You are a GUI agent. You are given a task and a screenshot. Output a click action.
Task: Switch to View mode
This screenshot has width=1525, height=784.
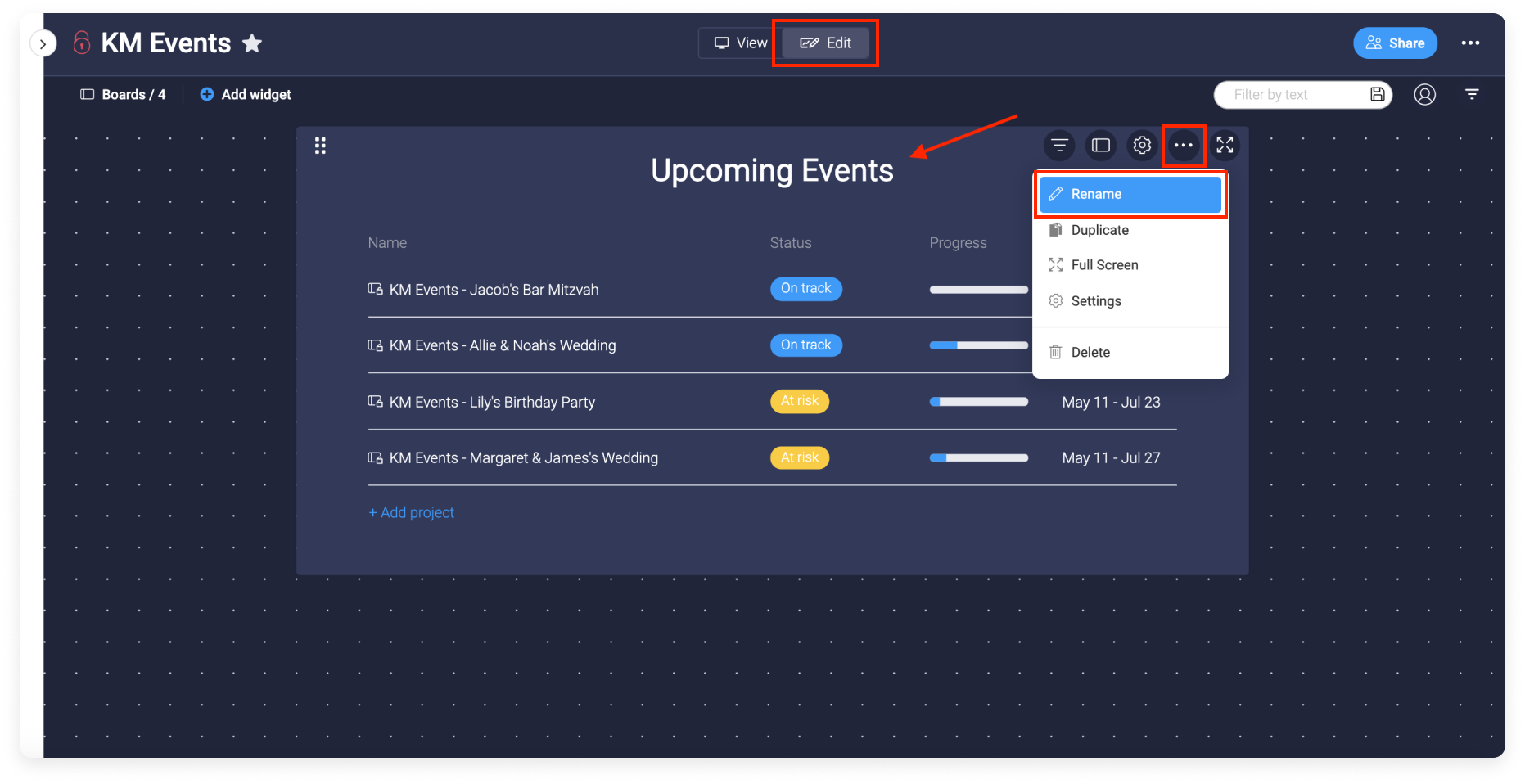[740, 43]
